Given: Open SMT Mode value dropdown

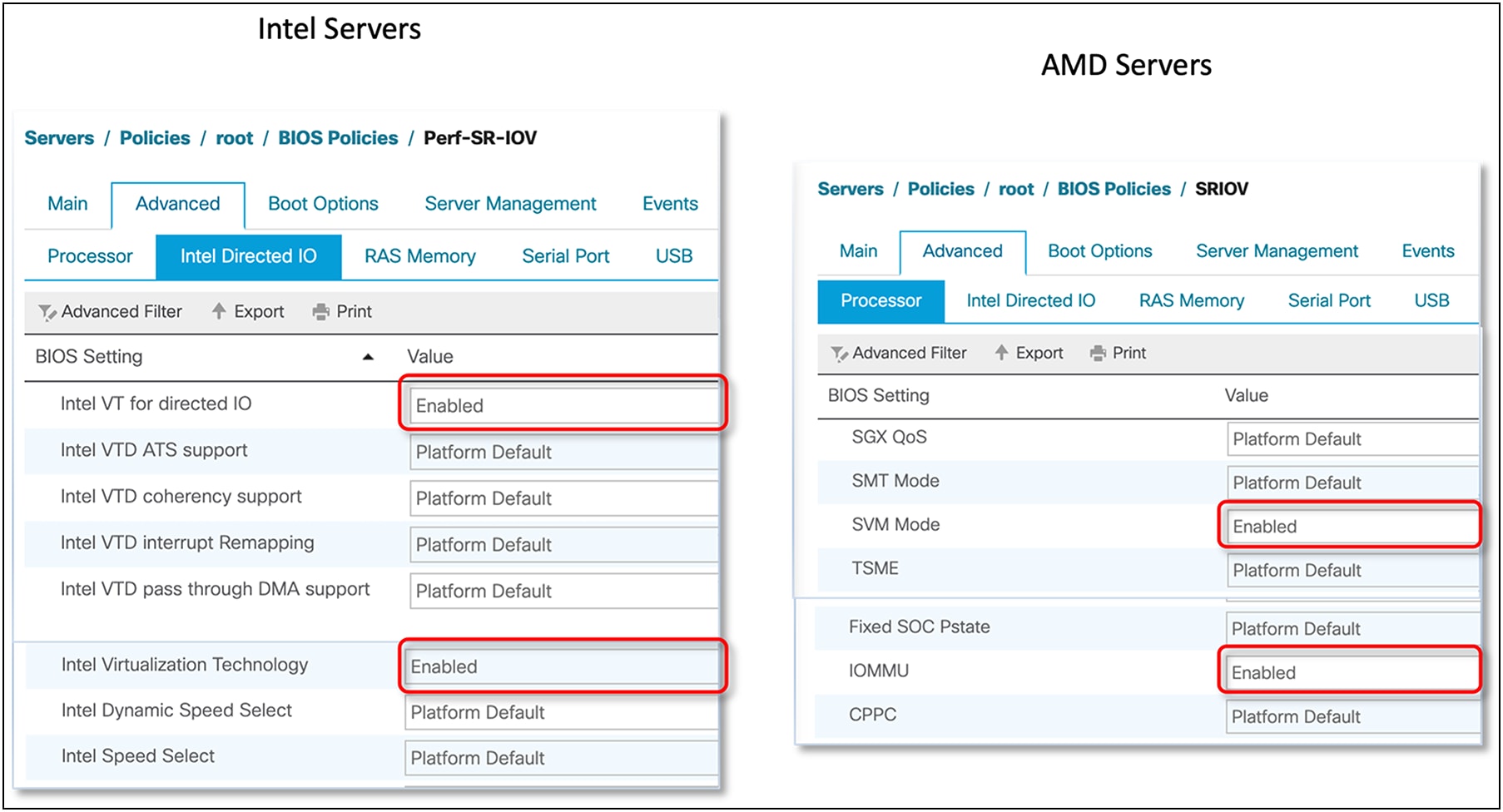Looking at the screenshot, I should coord(1352,483).
